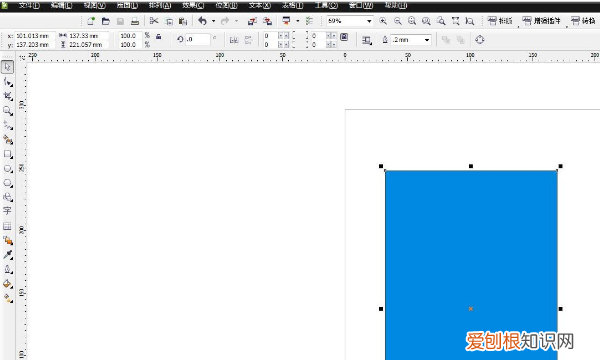Toggle horizontal mirror button

(234, 40)
